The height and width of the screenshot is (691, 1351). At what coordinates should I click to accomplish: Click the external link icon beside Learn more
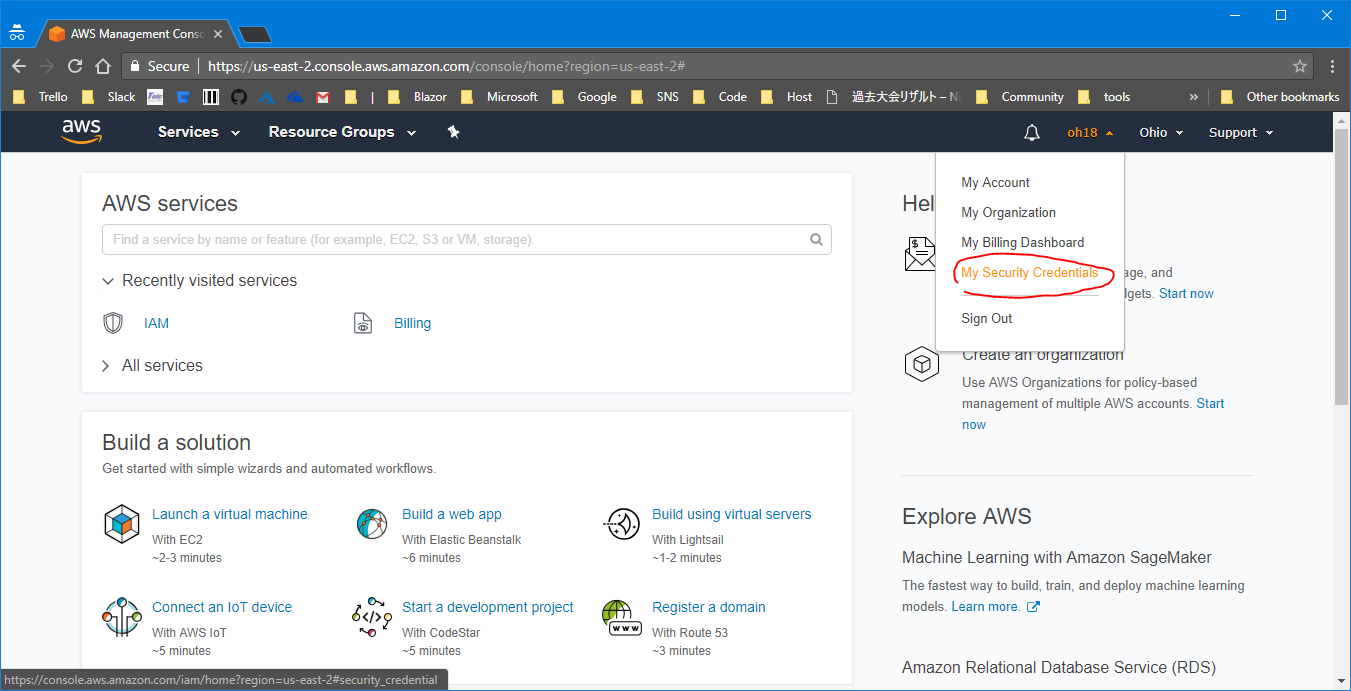coord(1033,607)
